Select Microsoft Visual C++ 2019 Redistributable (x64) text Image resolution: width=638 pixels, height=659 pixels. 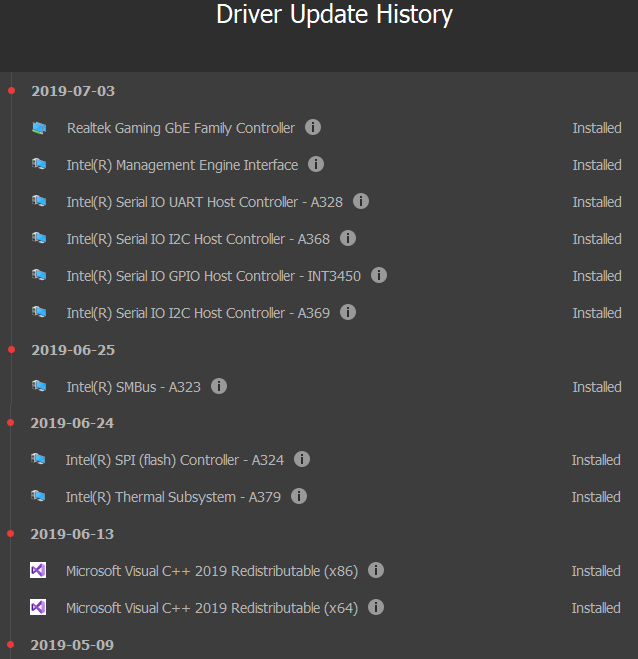[212, 608]
